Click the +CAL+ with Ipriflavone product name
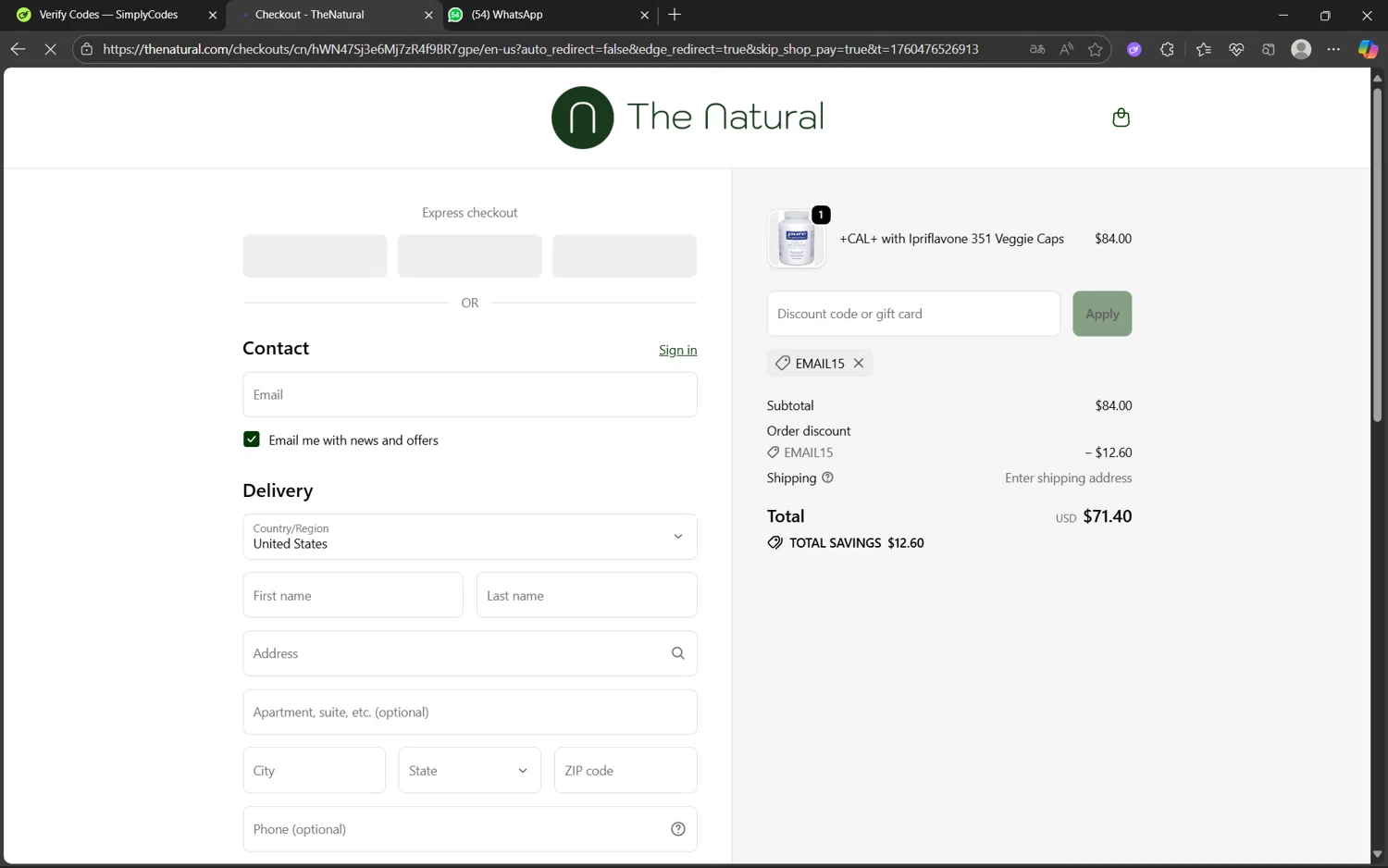The width and height of the screenshot is (1388, 868). tap(951, 239)
